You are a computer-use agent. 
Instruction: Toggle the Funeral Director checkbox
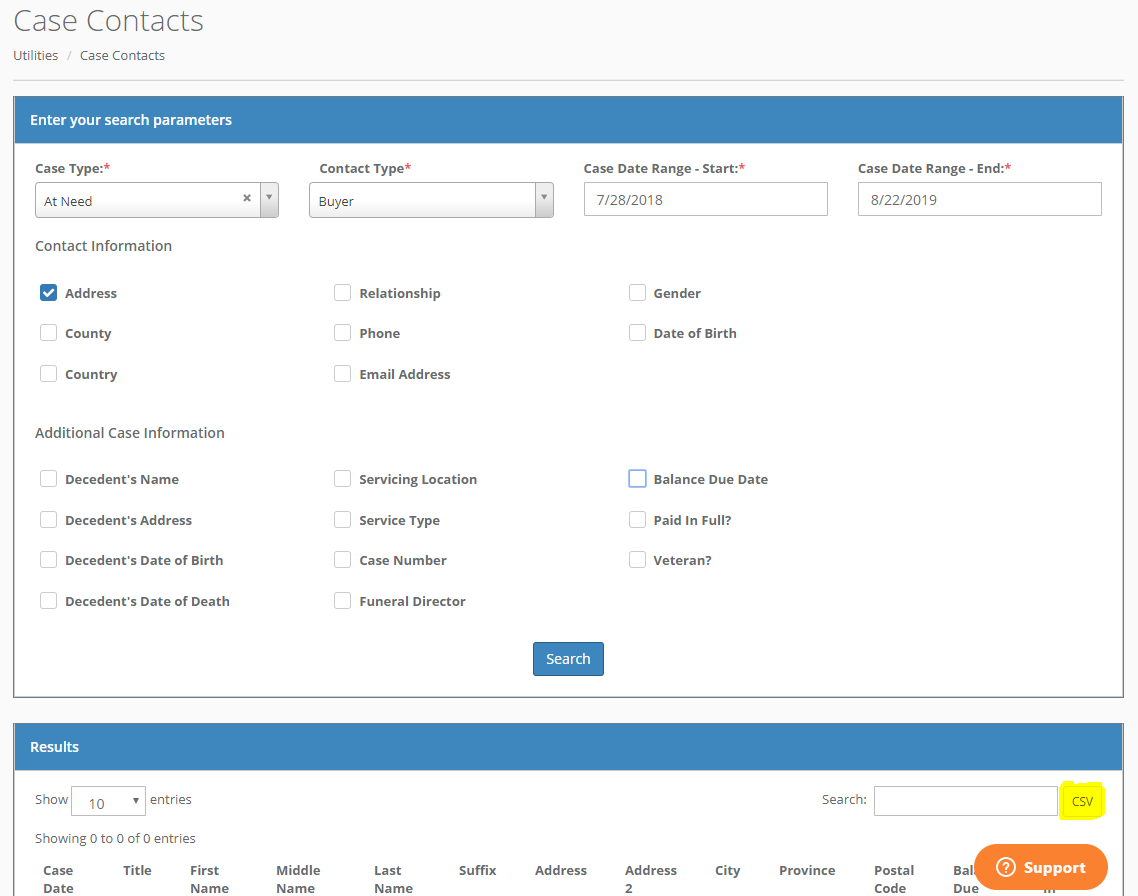coord(343,601)
